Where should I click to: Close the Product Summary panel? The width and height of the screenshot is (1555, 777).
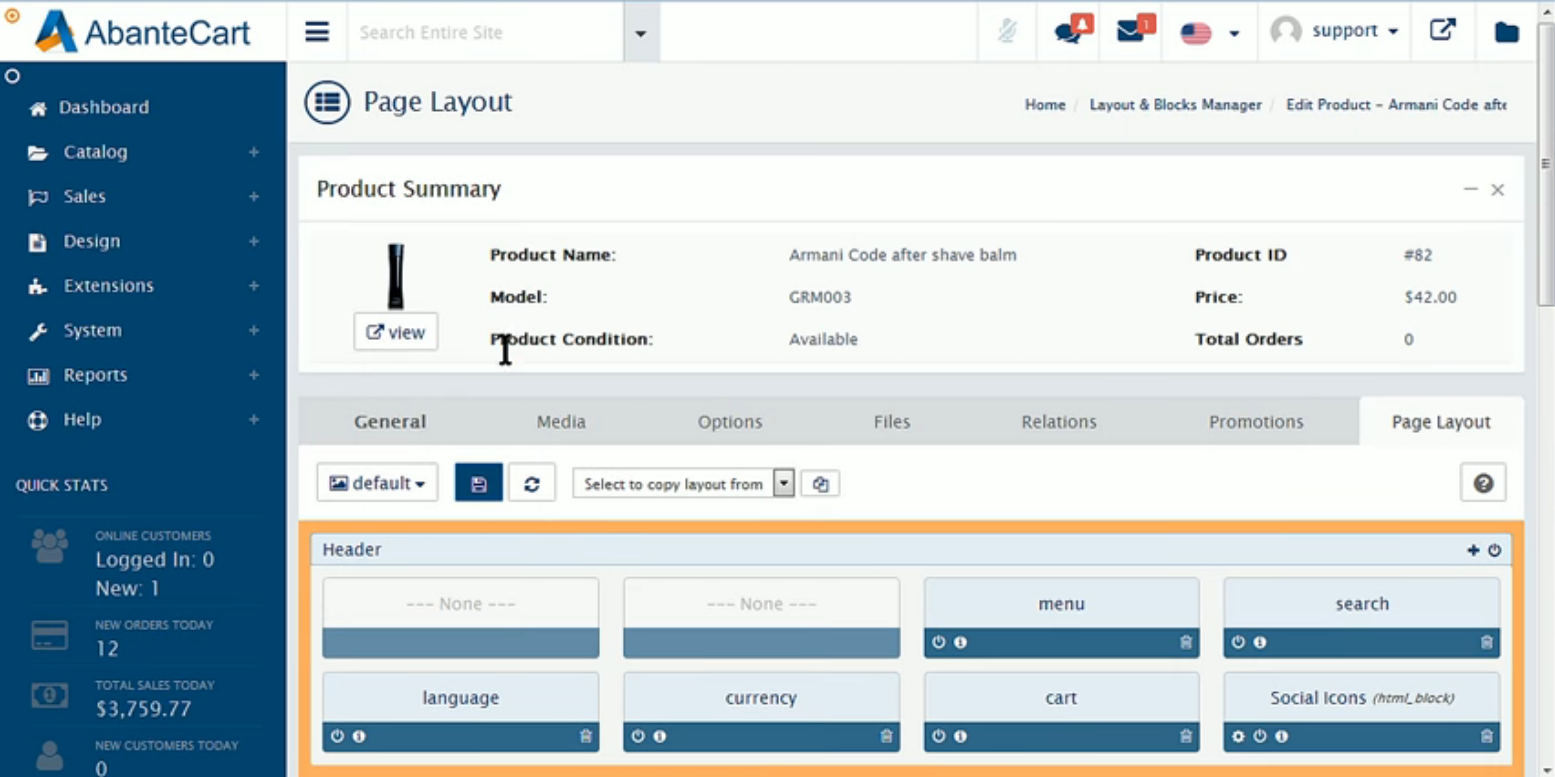(1497, 190)
